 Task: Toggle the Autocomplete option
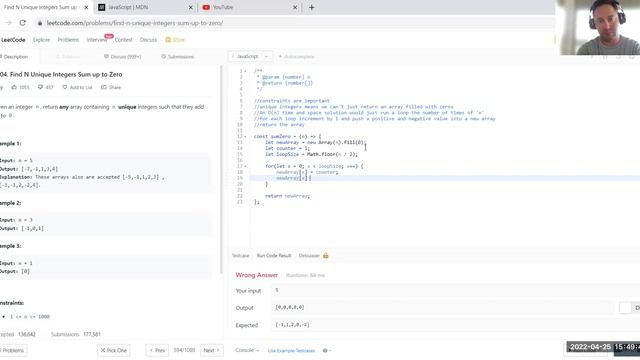tap(296, 56)
